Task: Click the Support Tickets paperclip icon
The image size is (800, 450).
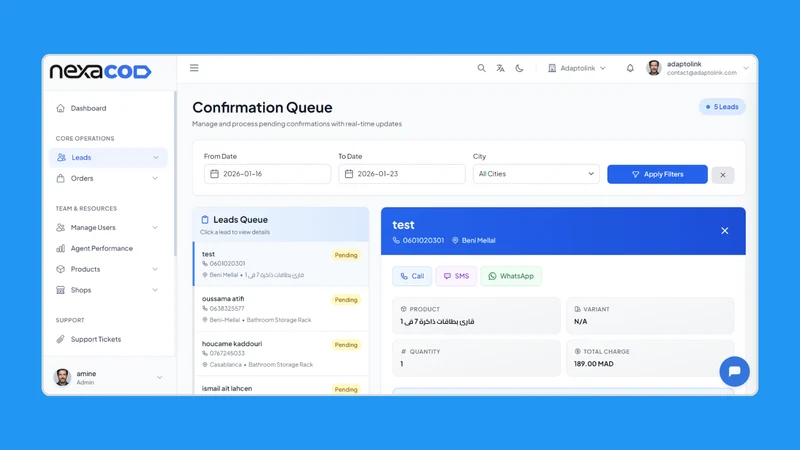Action: point(61,339)
